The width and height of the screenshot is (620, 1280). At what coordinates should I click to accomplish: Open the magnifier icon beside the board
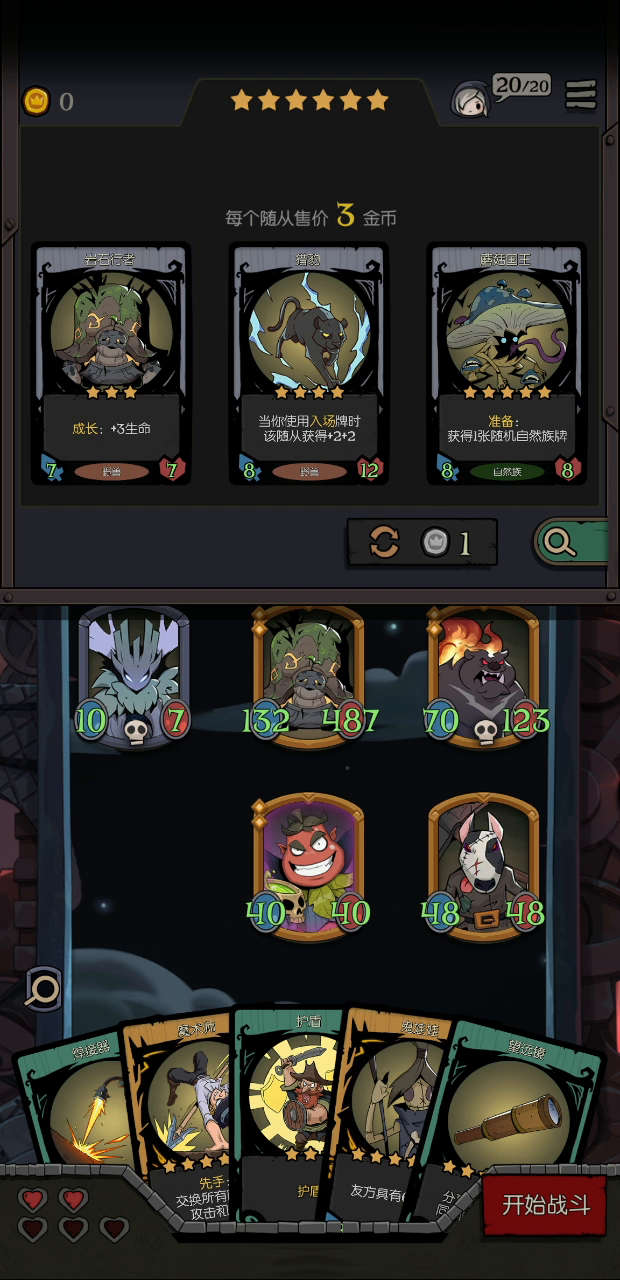43,989
